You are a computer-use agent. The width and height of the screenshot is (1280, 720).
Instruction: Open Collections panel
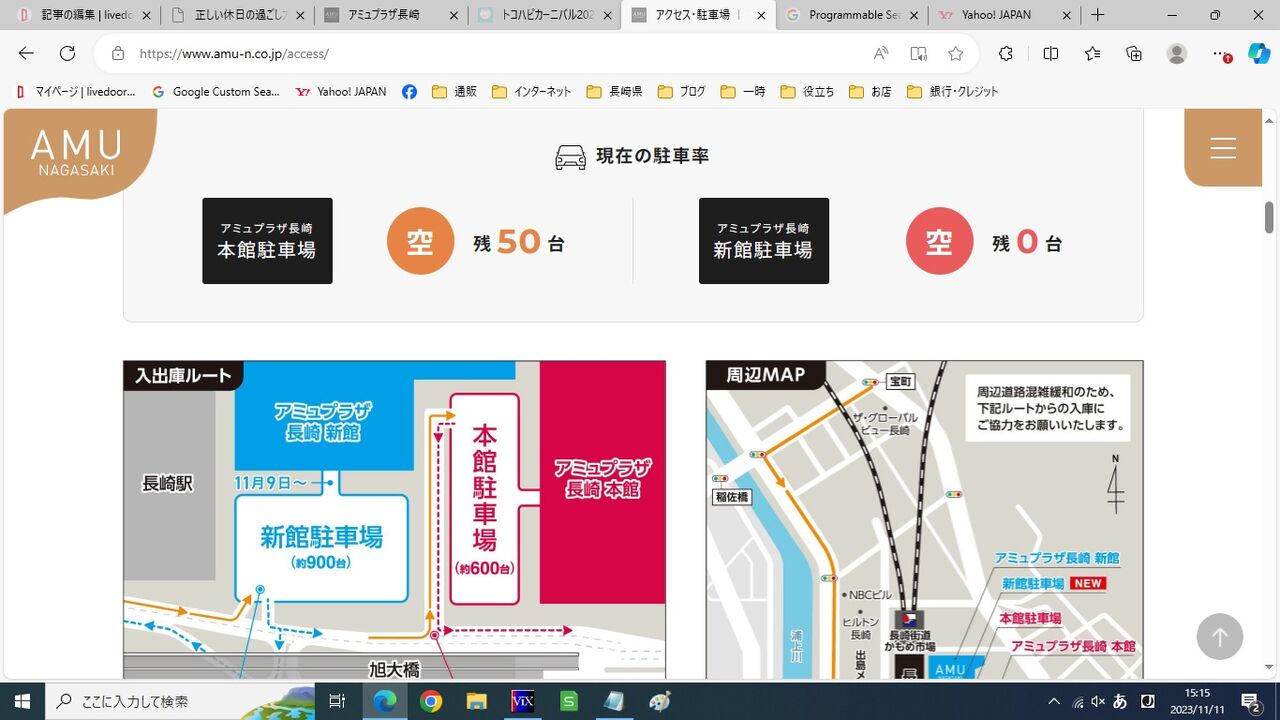coord(1134,54)
